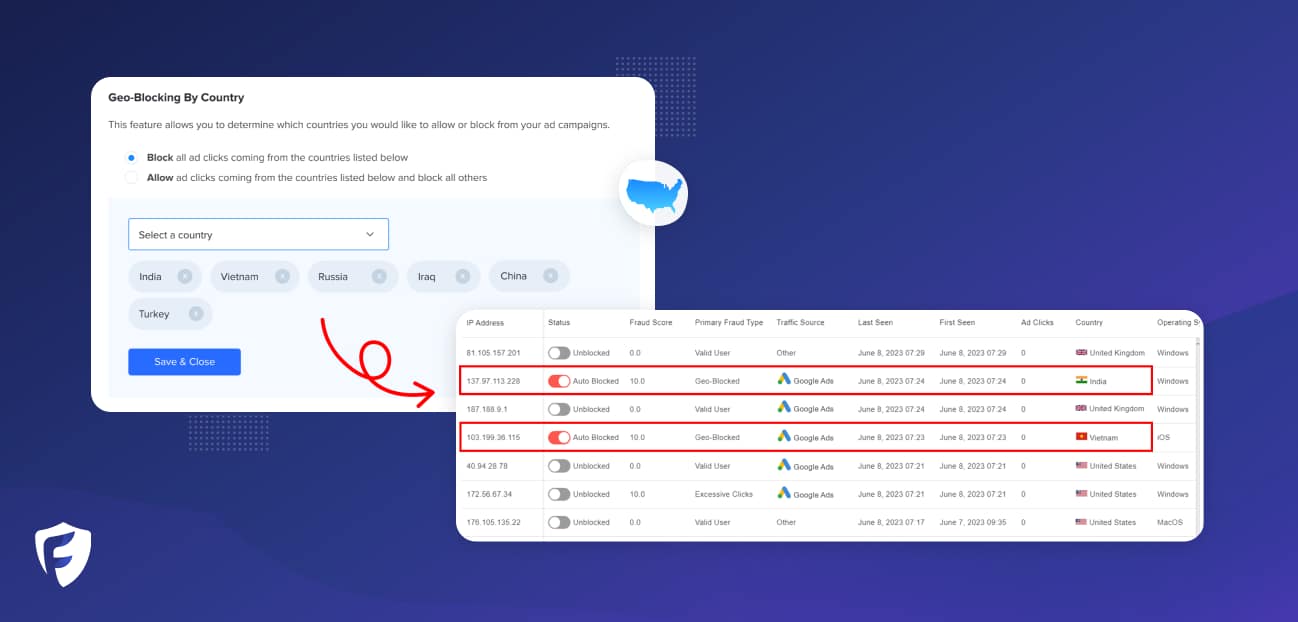This screenshot has width=1298, height=622.
Task: Click the USA map badge near the panel
Action: (x=654, y=193)
